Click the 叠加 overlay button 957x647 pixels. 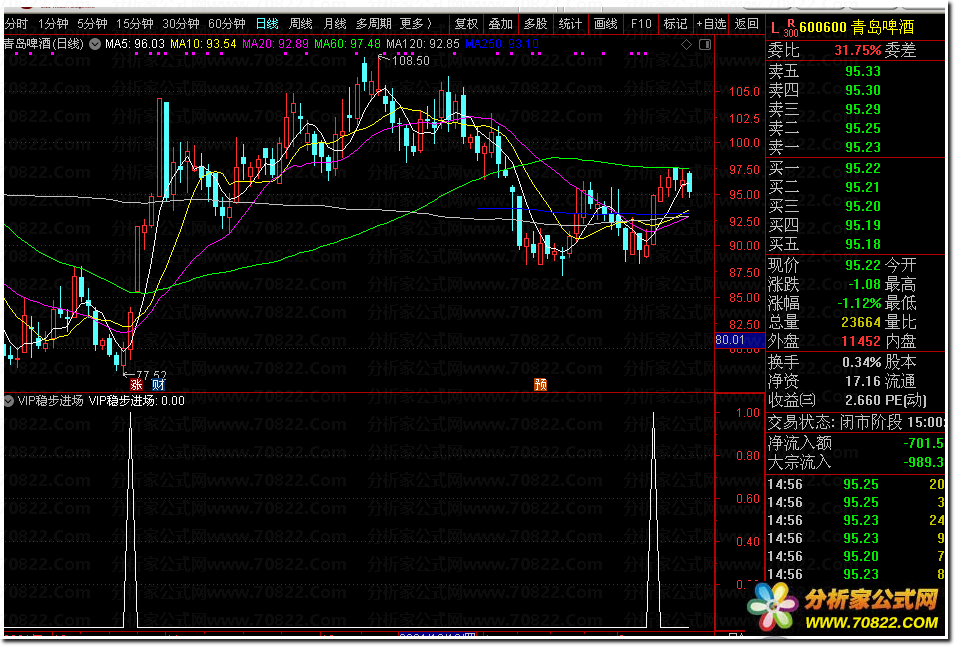tap(500, 24)
